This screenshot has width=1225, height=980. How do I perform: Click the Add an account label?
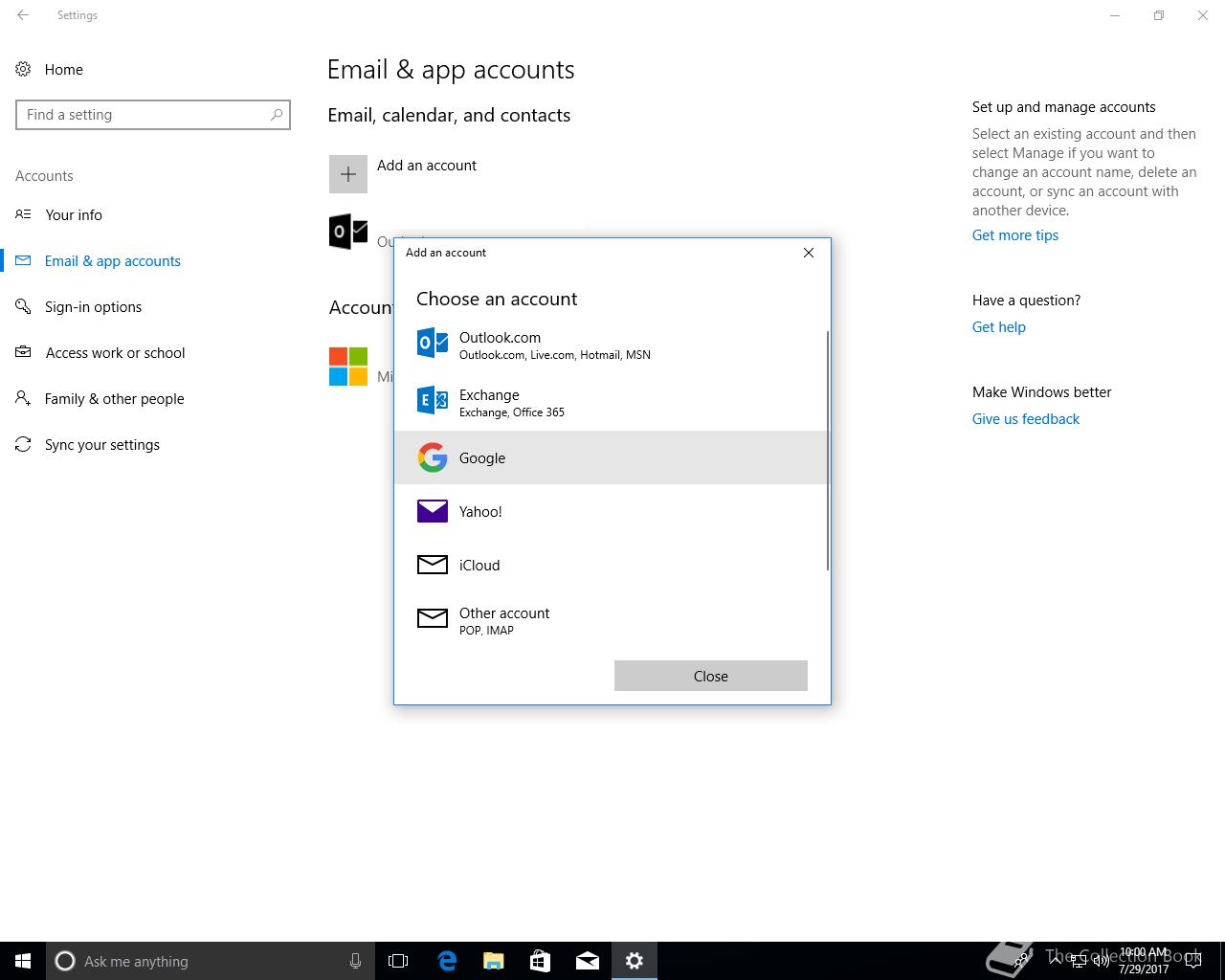pos(427,166)
